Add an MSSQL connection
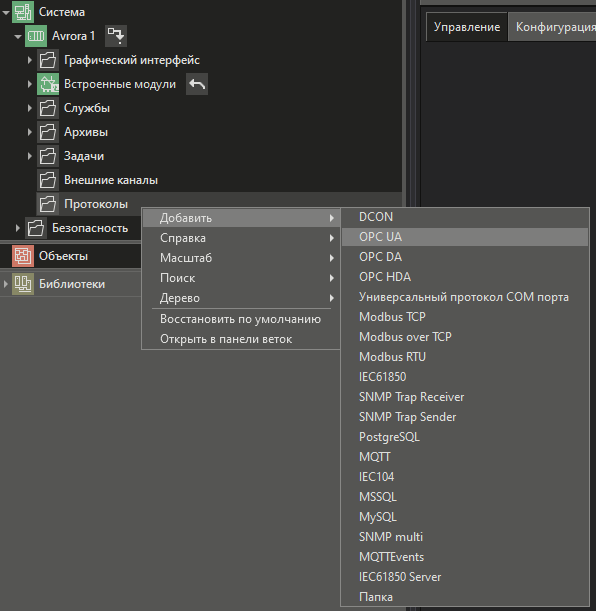Screen dimensions: 596x611 point(465,497)
